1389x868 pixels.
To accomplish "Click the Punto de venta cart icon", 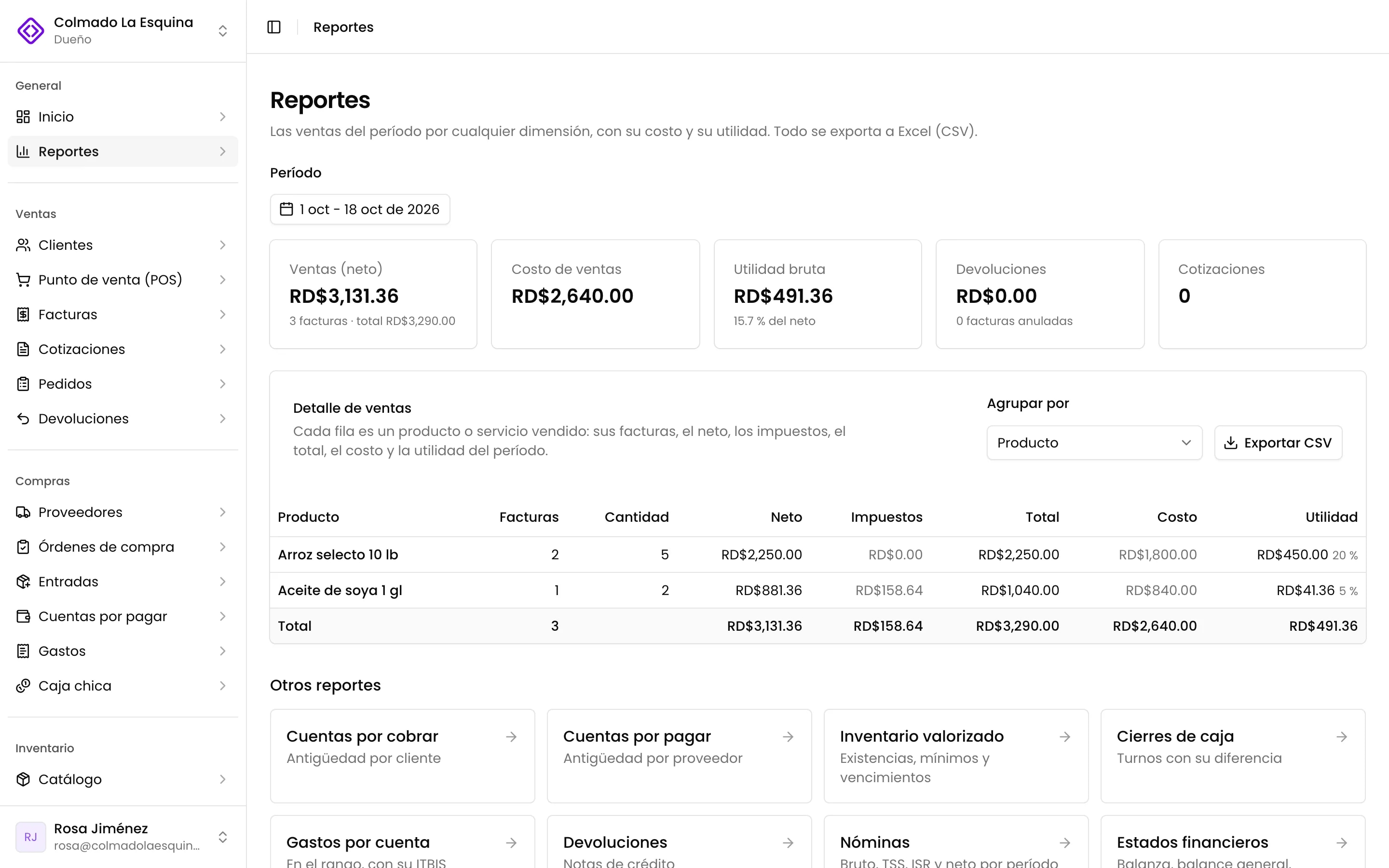I will pos(23,280).
